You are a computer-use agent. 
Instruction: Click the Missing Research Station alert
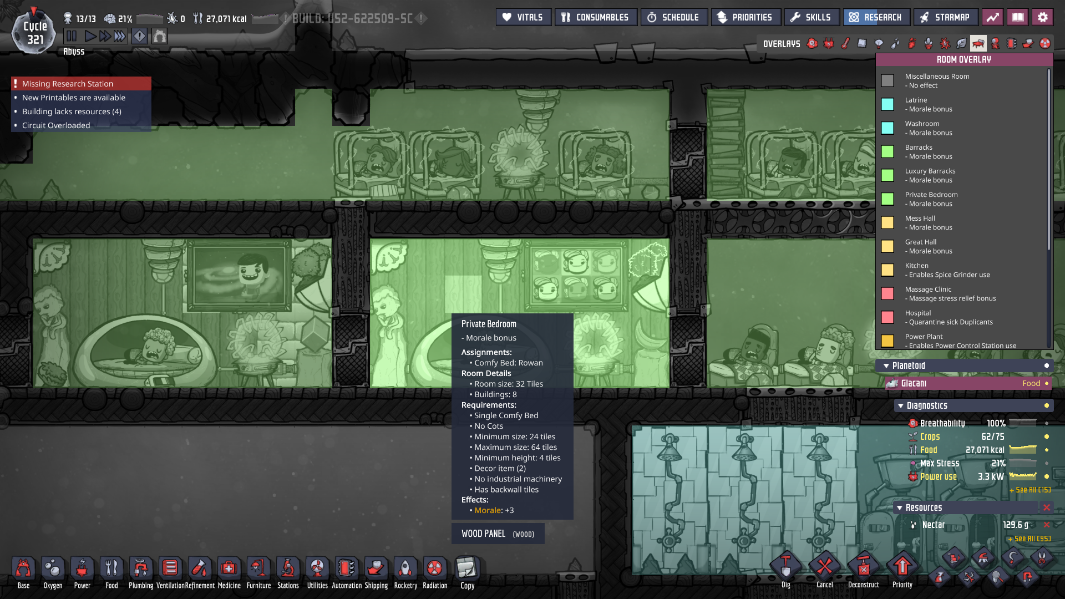tap(82, 84)
